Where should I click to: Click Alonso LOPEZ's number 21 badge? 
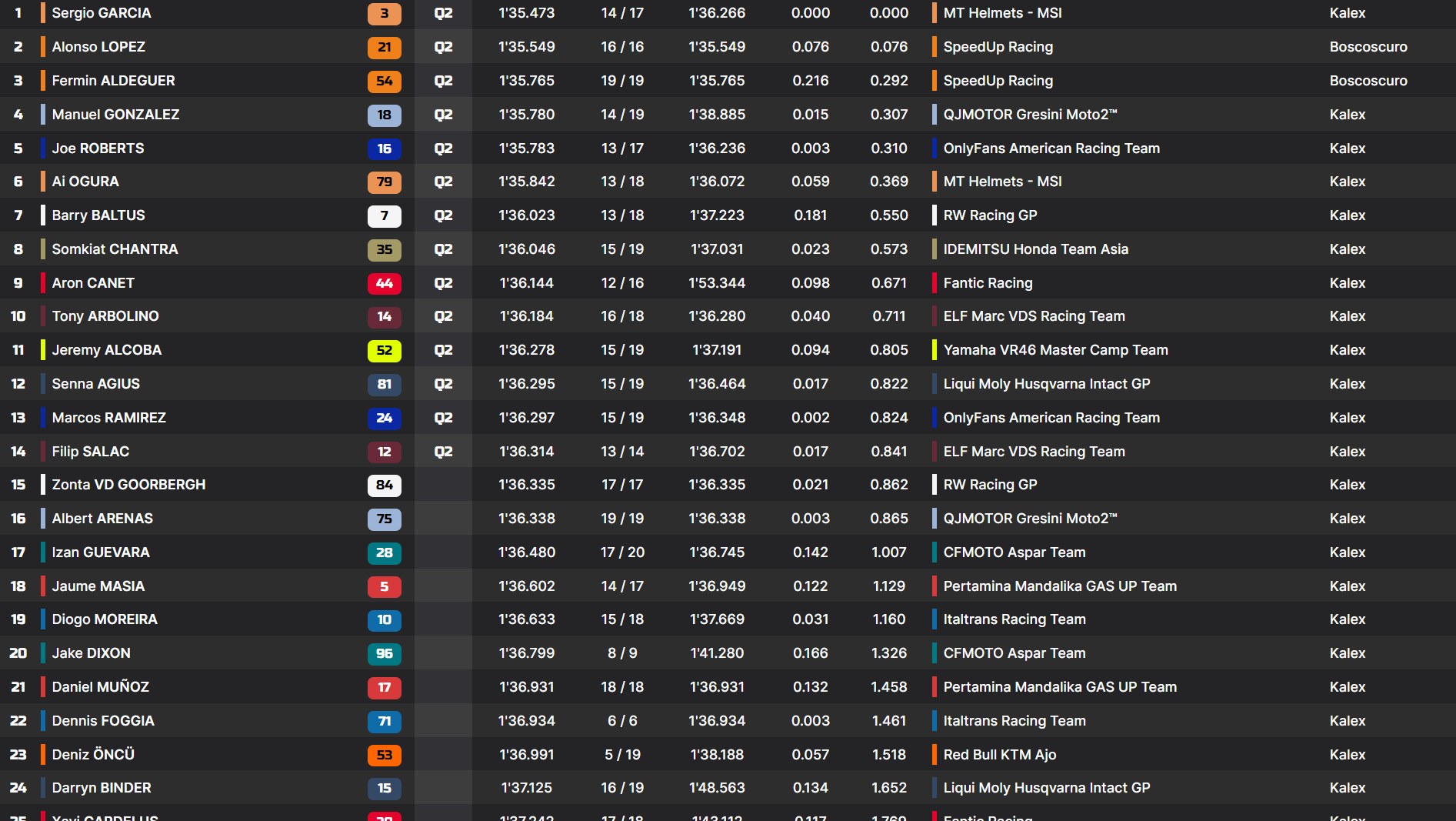[x=384, y=47]
